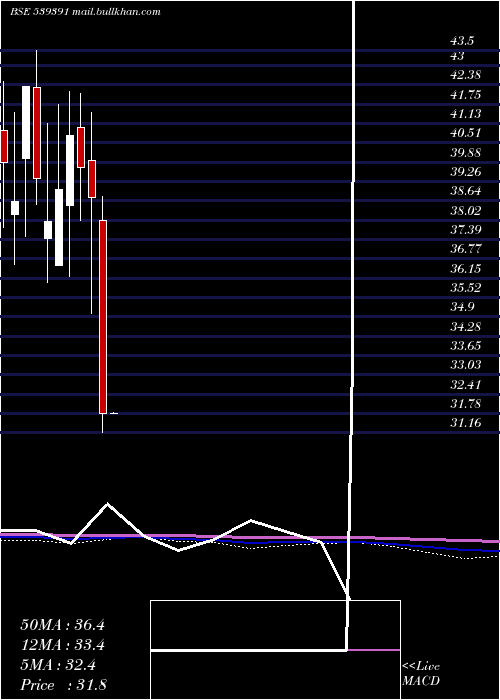Click the 40.51 price axis label

(466, 133)
